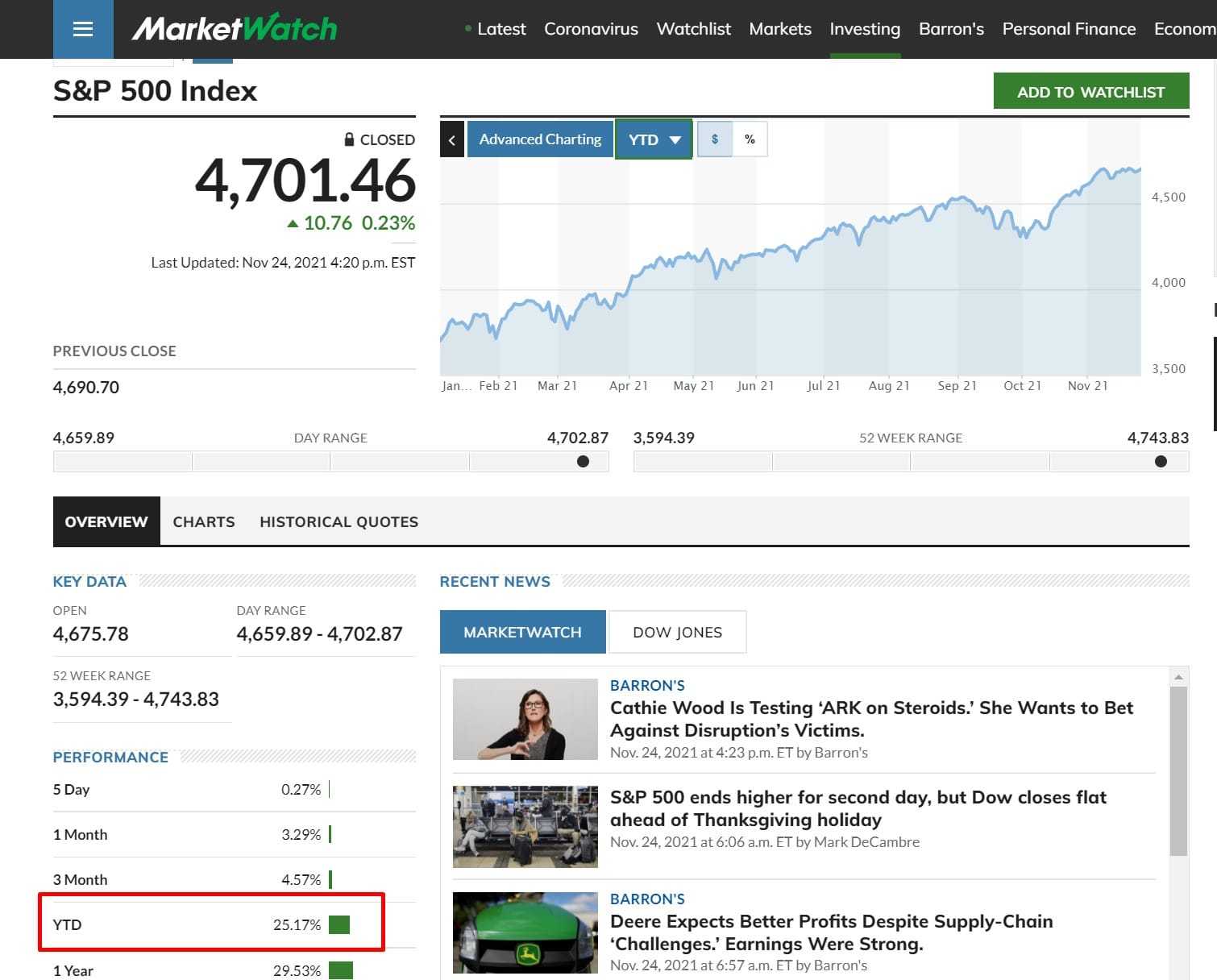Click the YTD green performance bar
The image size is (1217, 980).
tap(339, 924)
